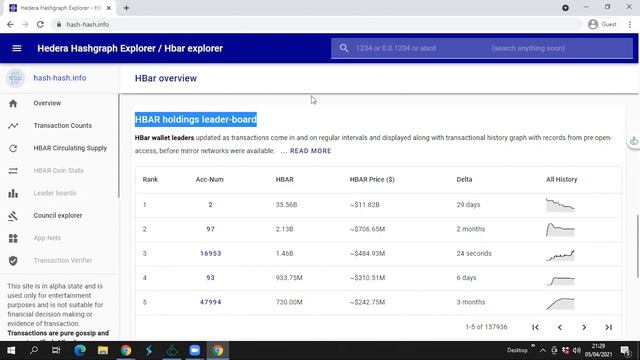Open account number 2
The image size is (640, 360).
(210, 204)
